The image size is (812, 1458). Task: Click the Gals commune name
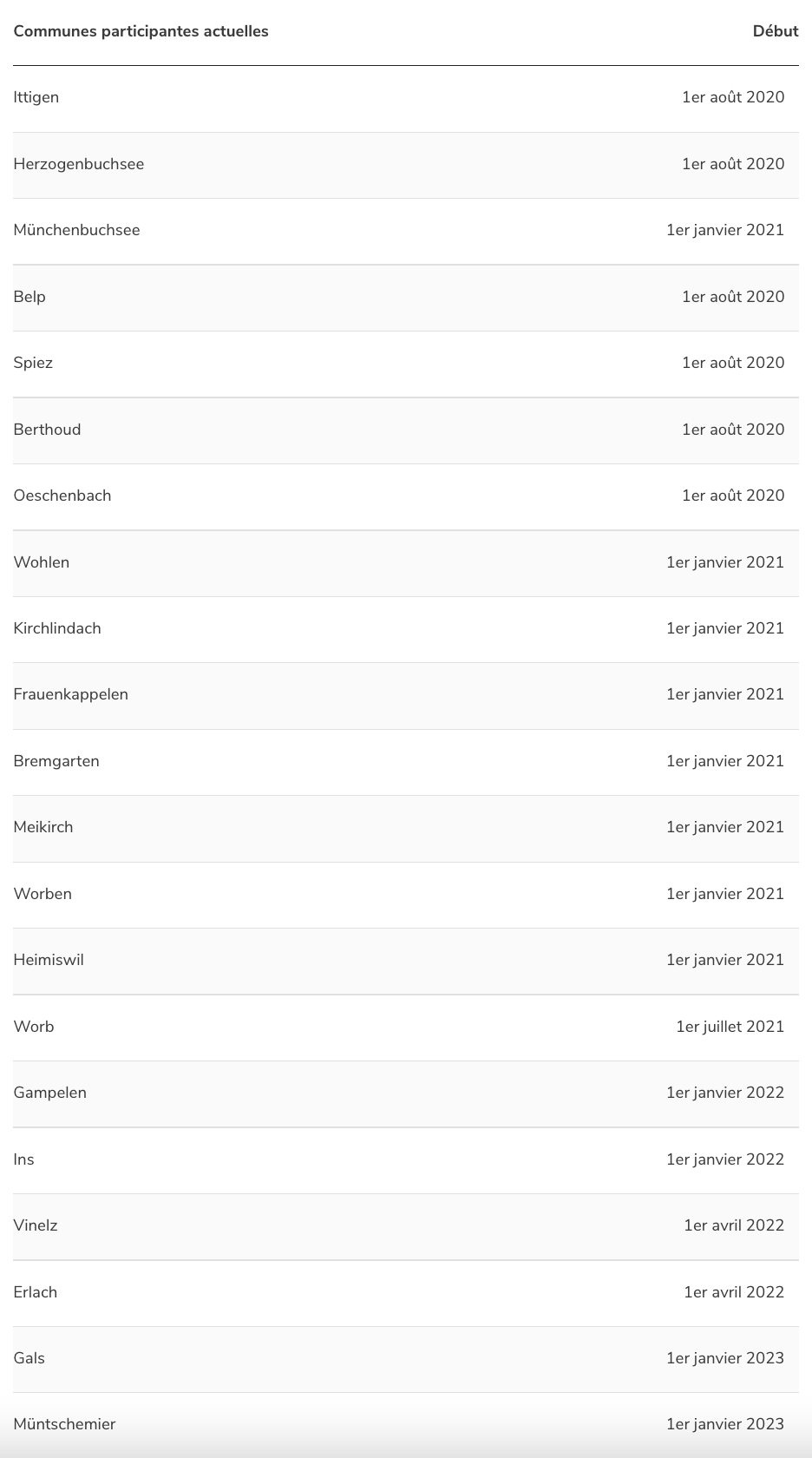29,1358
